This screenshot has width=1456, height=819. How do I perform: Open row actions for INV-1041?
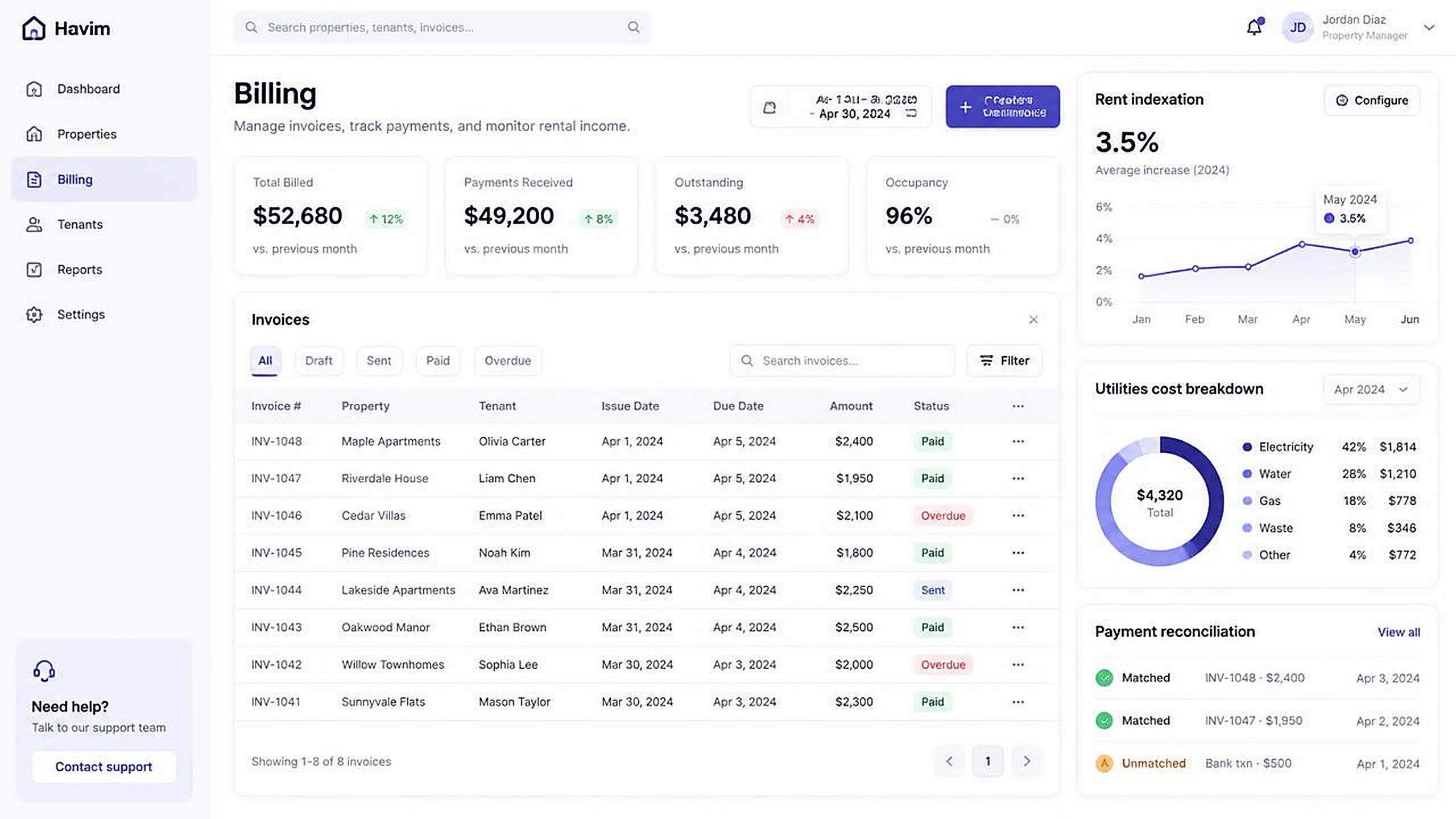(1018, 702)
